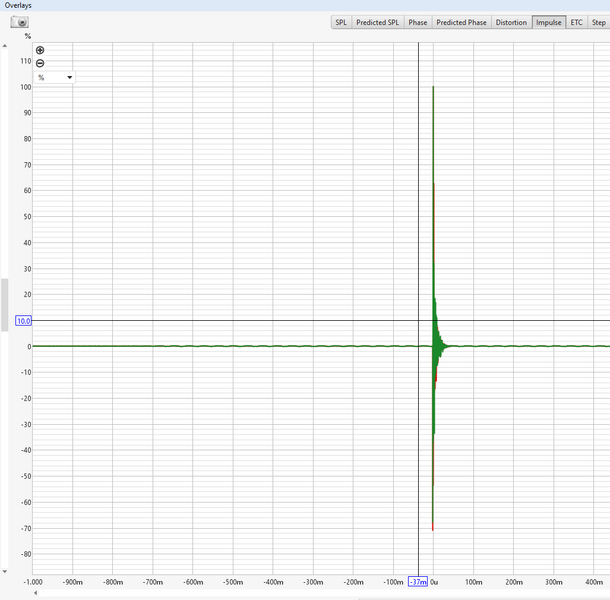
Task: Click the 400m time axis label
Action: click(594, 582)
